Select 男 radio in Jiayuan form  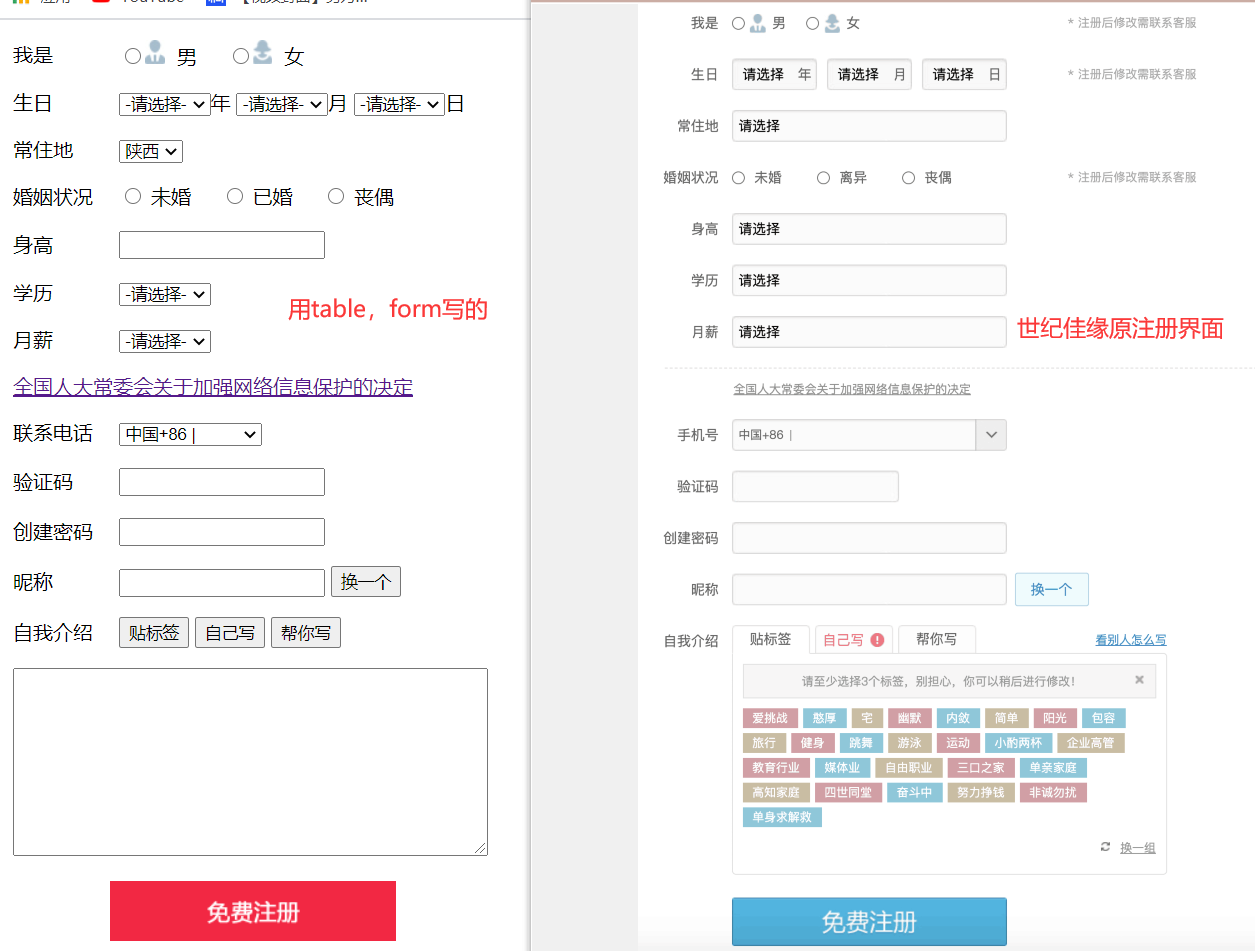click(738, 23)
